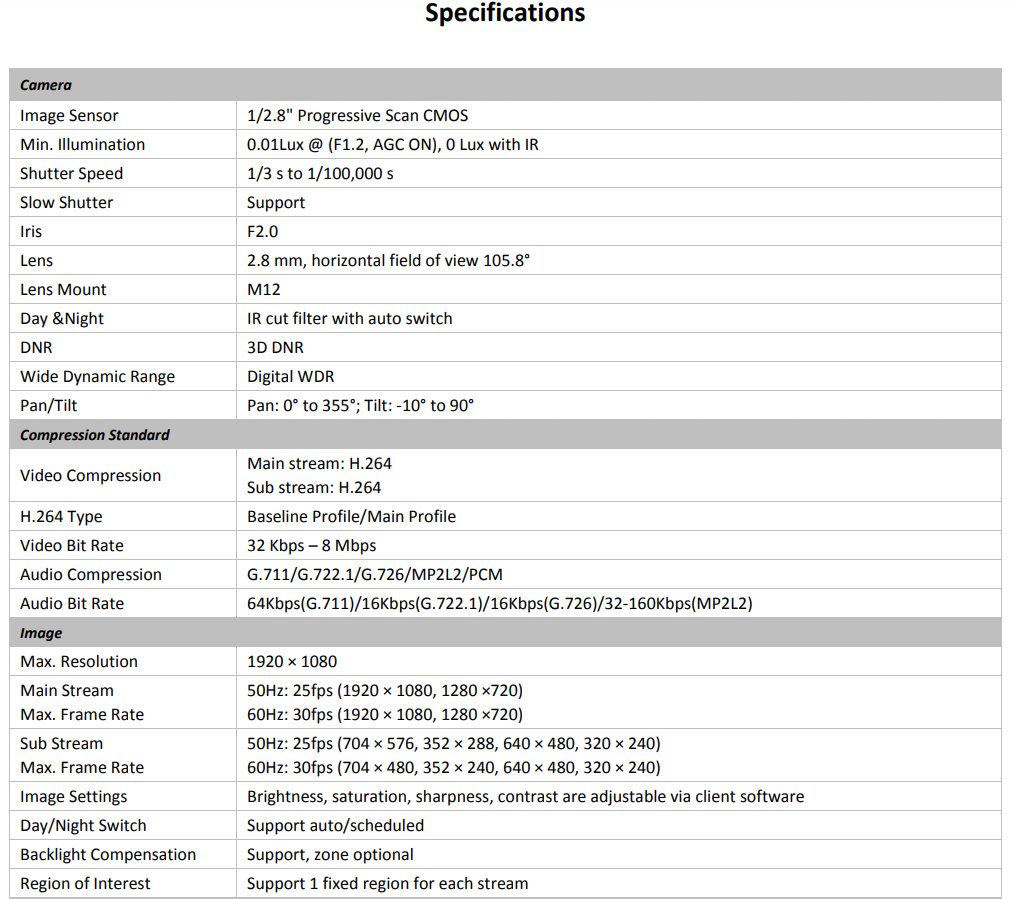This screenshot has height=899, width=1017.
Task: Select the Min. Illumination label
Action: (x=82, y=145)
